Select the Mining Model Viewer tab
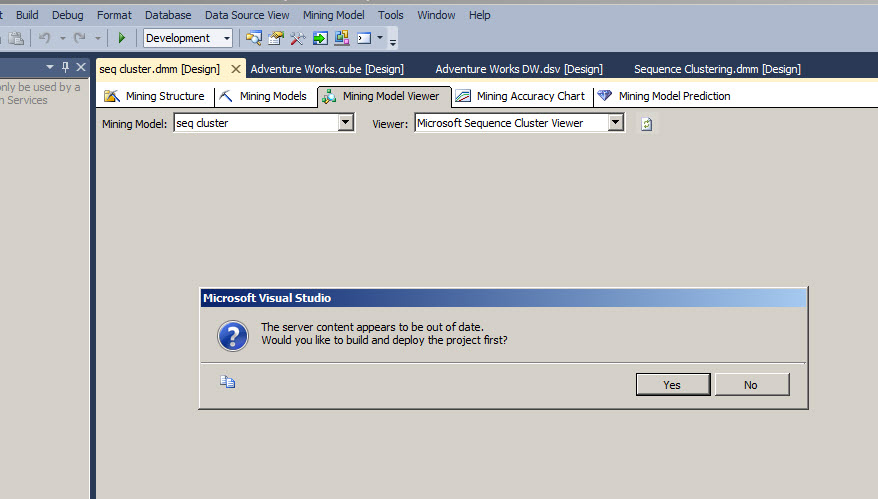Screen dimensions: 878x499 click(x=384, y=96)
